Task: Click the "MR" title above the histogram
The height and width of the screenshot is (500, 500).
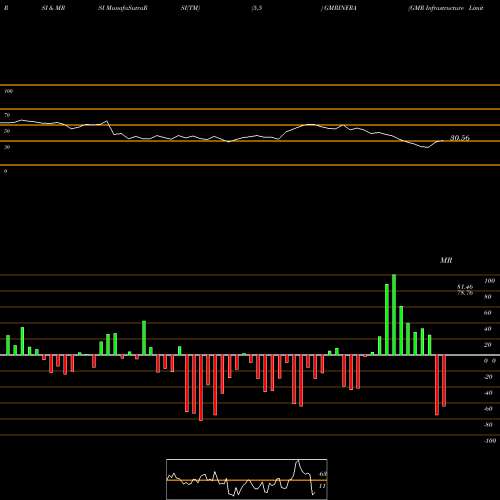Action: coord(446,260)
